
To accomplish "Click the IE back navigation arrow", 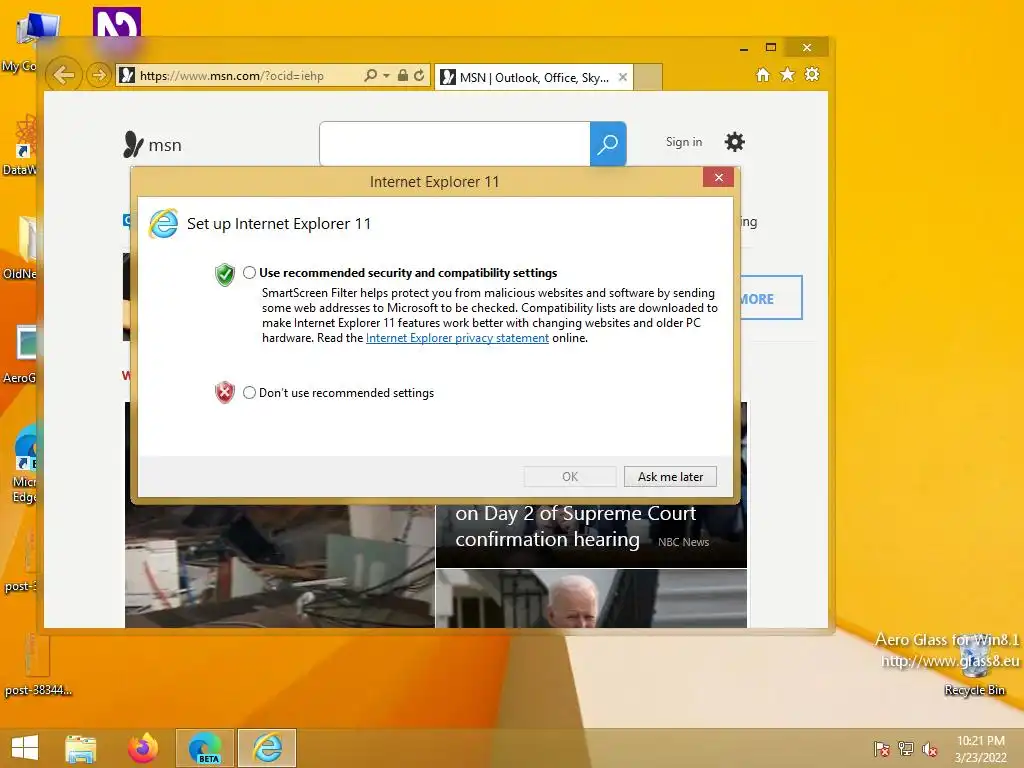I will tap(64, 75).
